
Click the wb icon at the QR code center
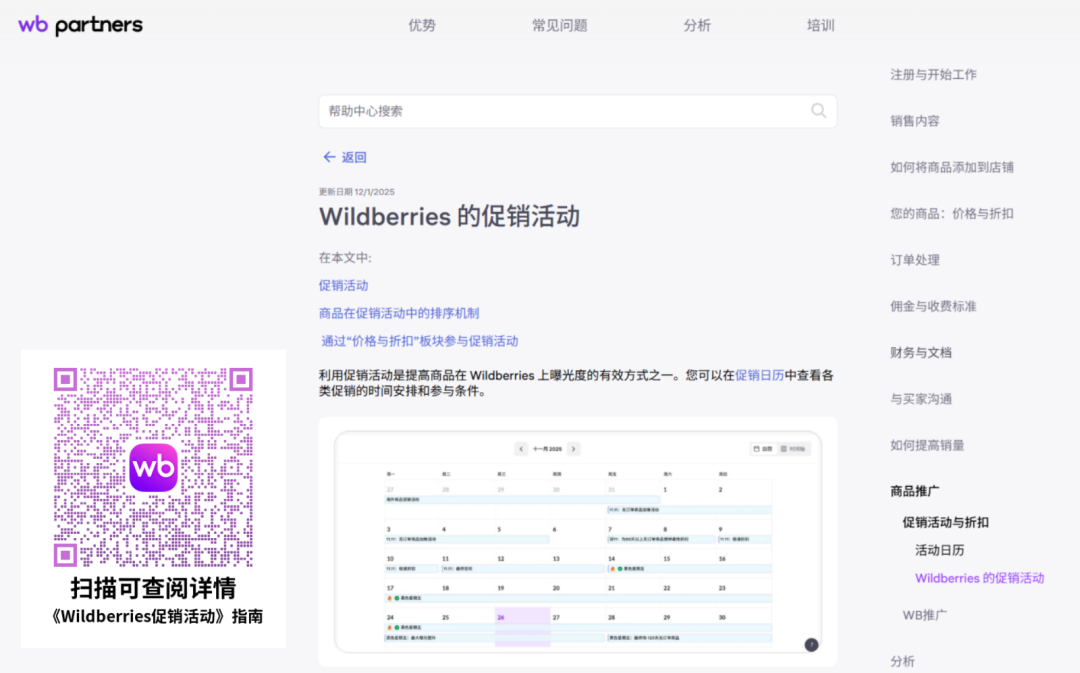[x=152, y=467]
